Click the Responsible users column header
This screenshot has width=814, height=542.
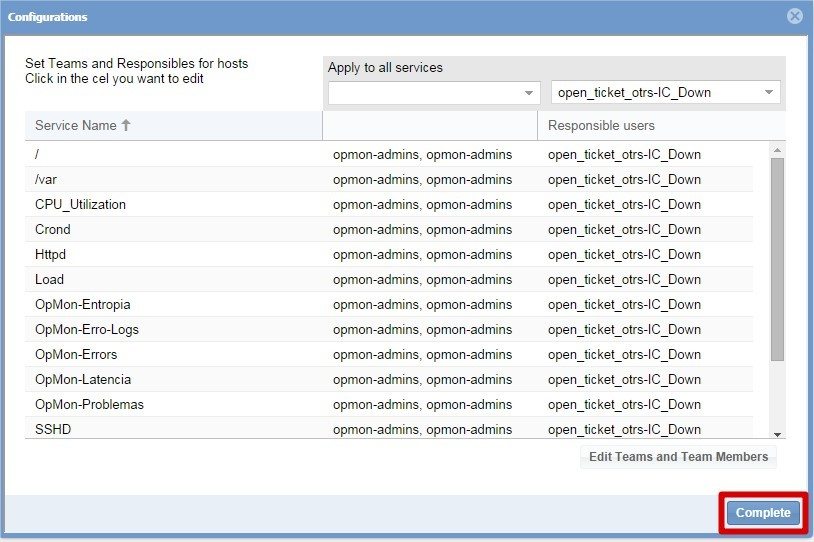[601, 126]
